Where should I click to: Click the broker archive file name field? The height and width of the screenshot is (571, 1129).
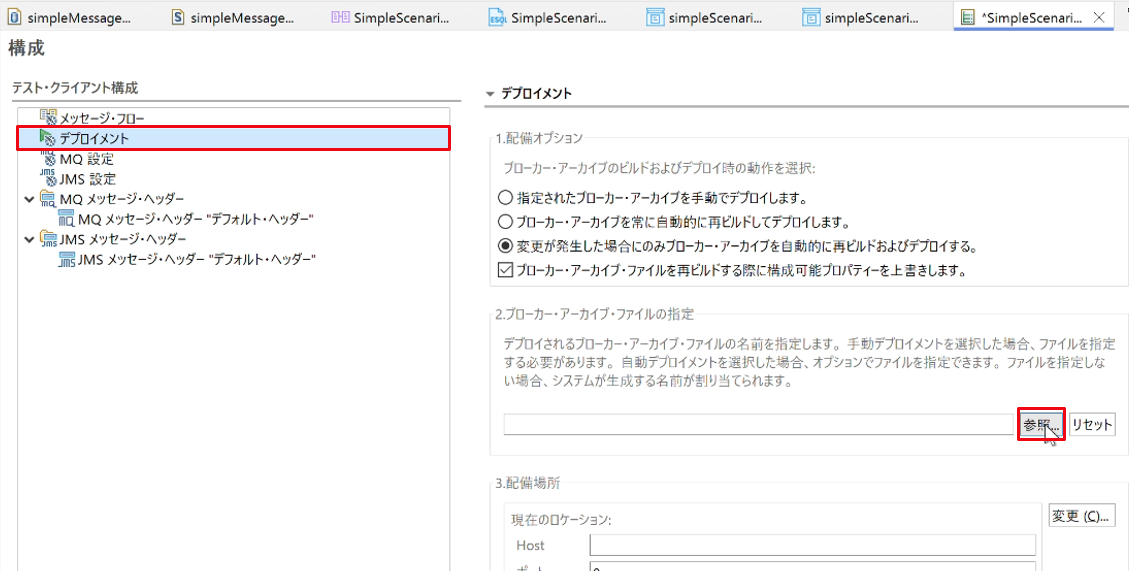(x=758, y=425)
